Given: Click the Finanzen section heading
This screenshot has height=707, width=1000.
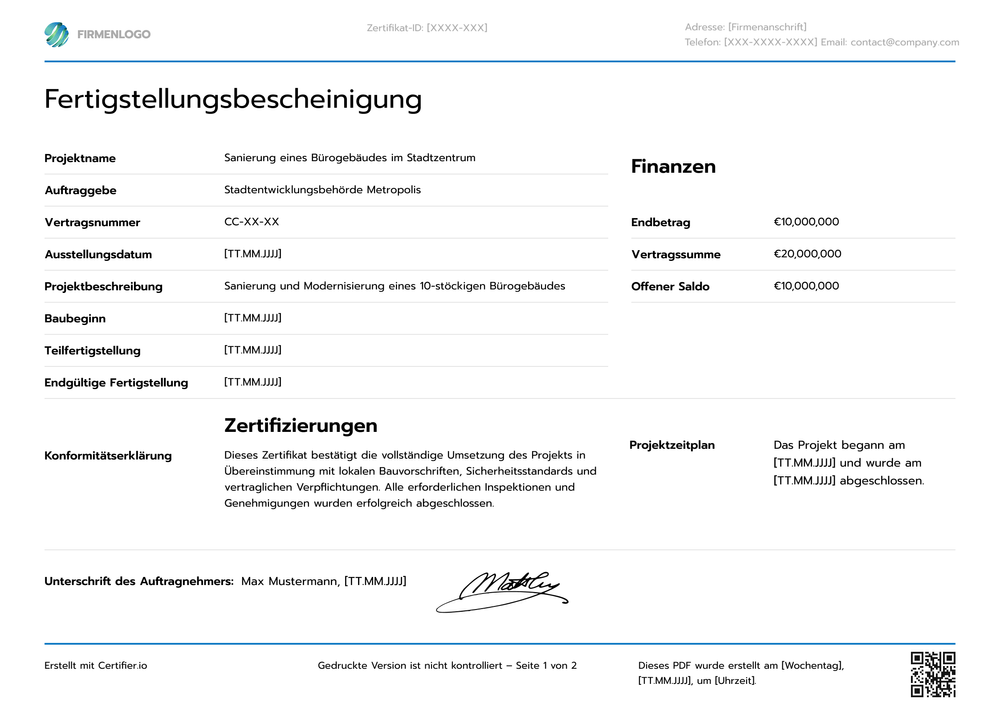Looking at the screenshot, I should (x=673, y=167).
